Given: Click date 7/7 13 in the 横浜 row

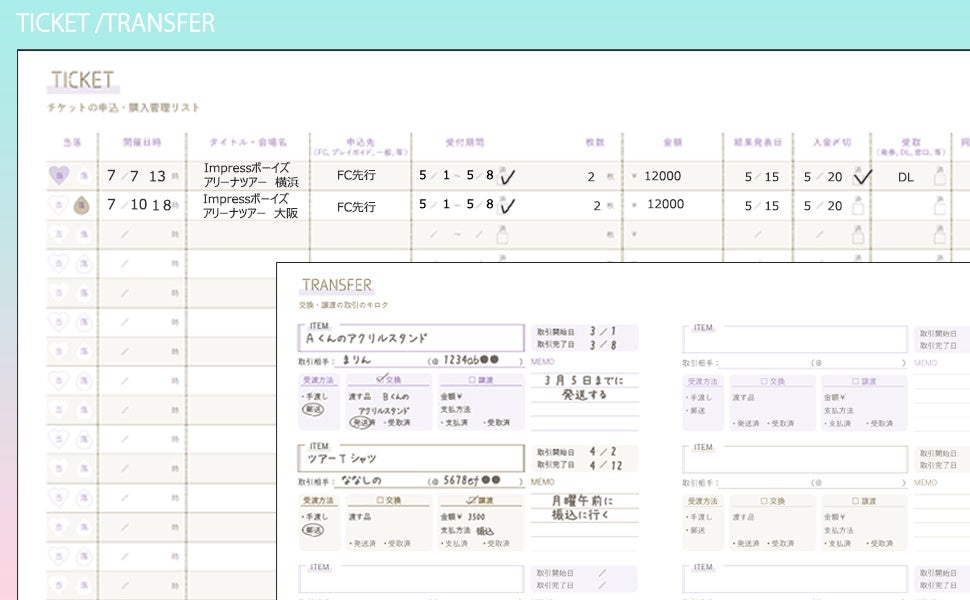Looking at the screenshot, I should (x=136, y=176).
